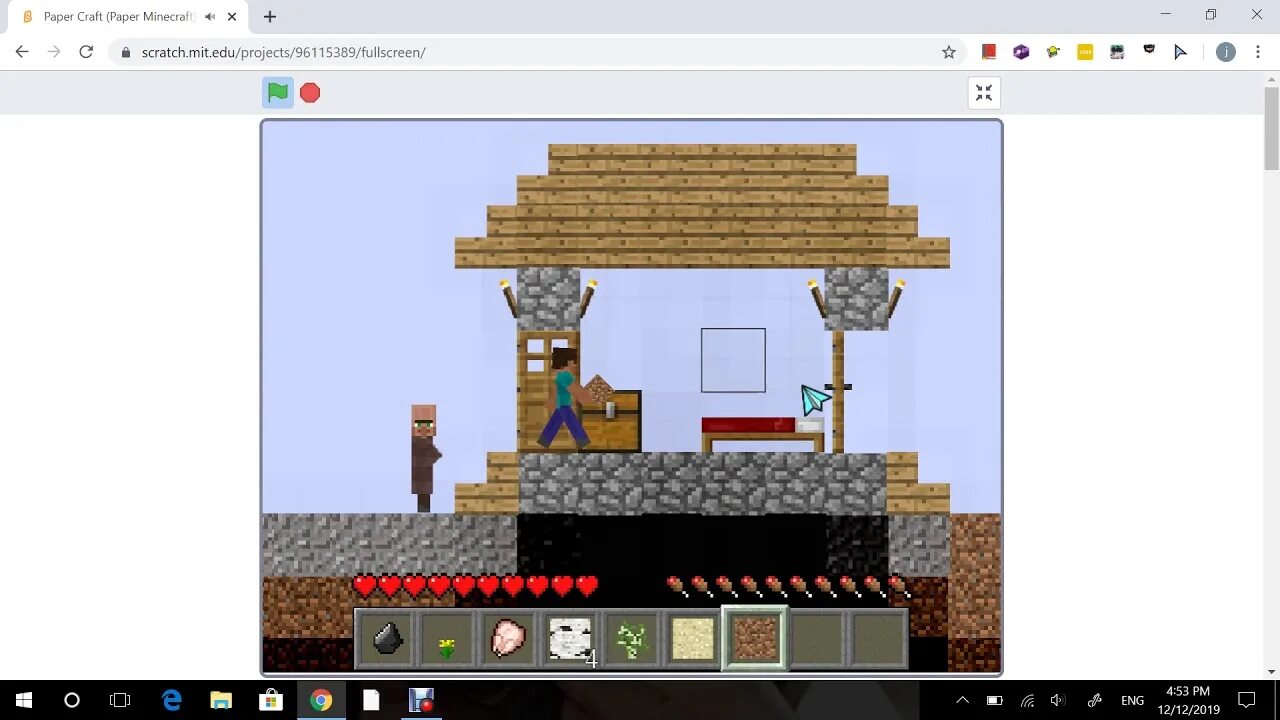The image size is (1280, 720).
Task: Open Wi-Fi network settings in tray
Action: pyautogui.click(x=1026, y=700)
